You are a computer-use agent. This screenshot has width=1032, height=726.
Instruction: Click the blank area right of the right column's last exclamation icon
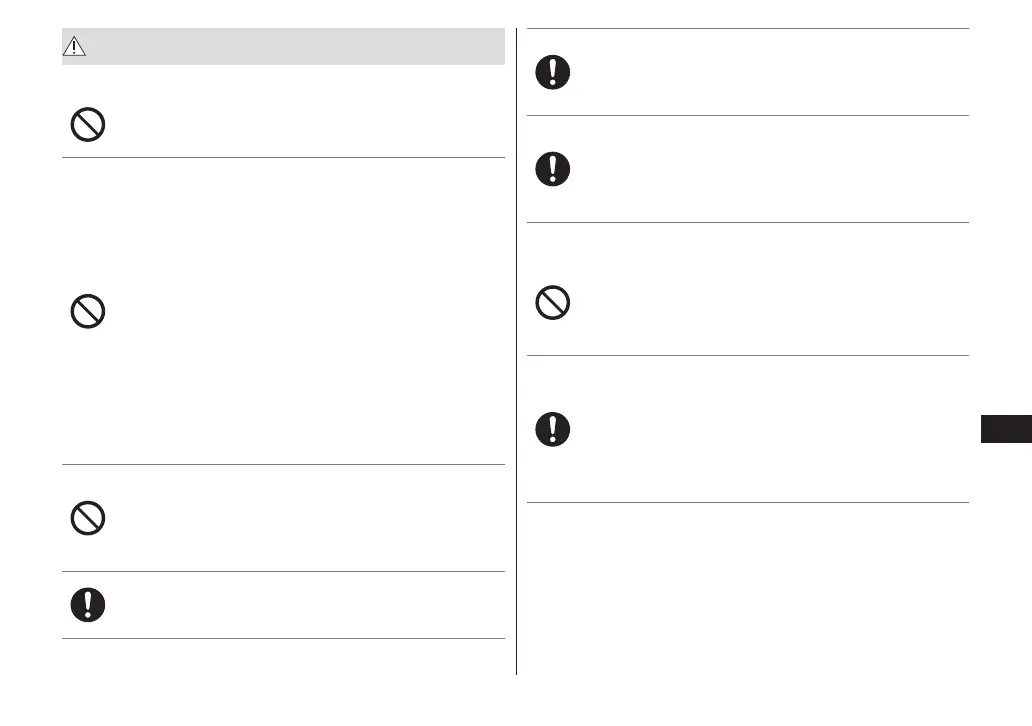[760, 429]
